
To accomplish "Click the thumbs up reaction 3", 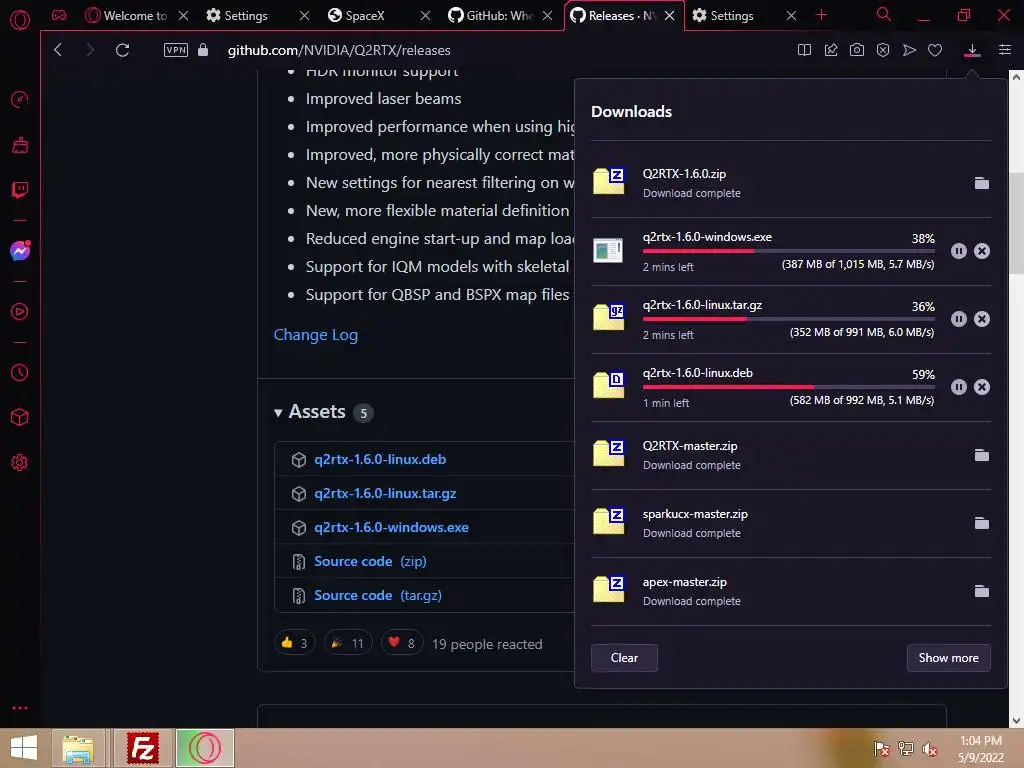I will pyautogui.click(x=295, y=643).
